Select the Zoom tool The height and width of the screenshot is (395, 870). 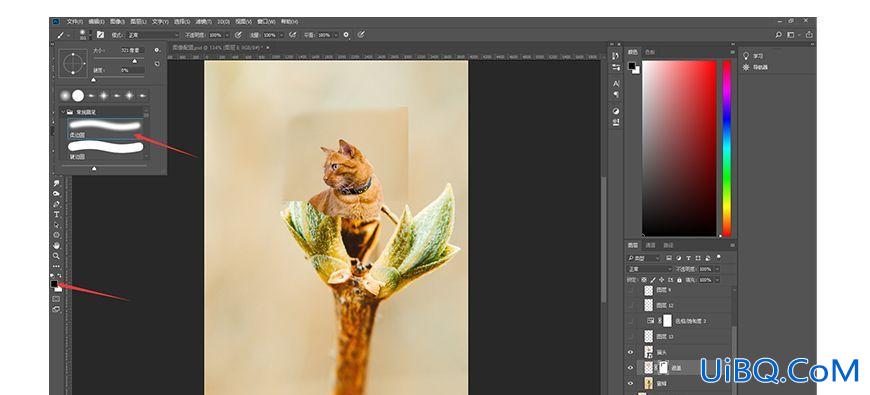click(56, 256)
